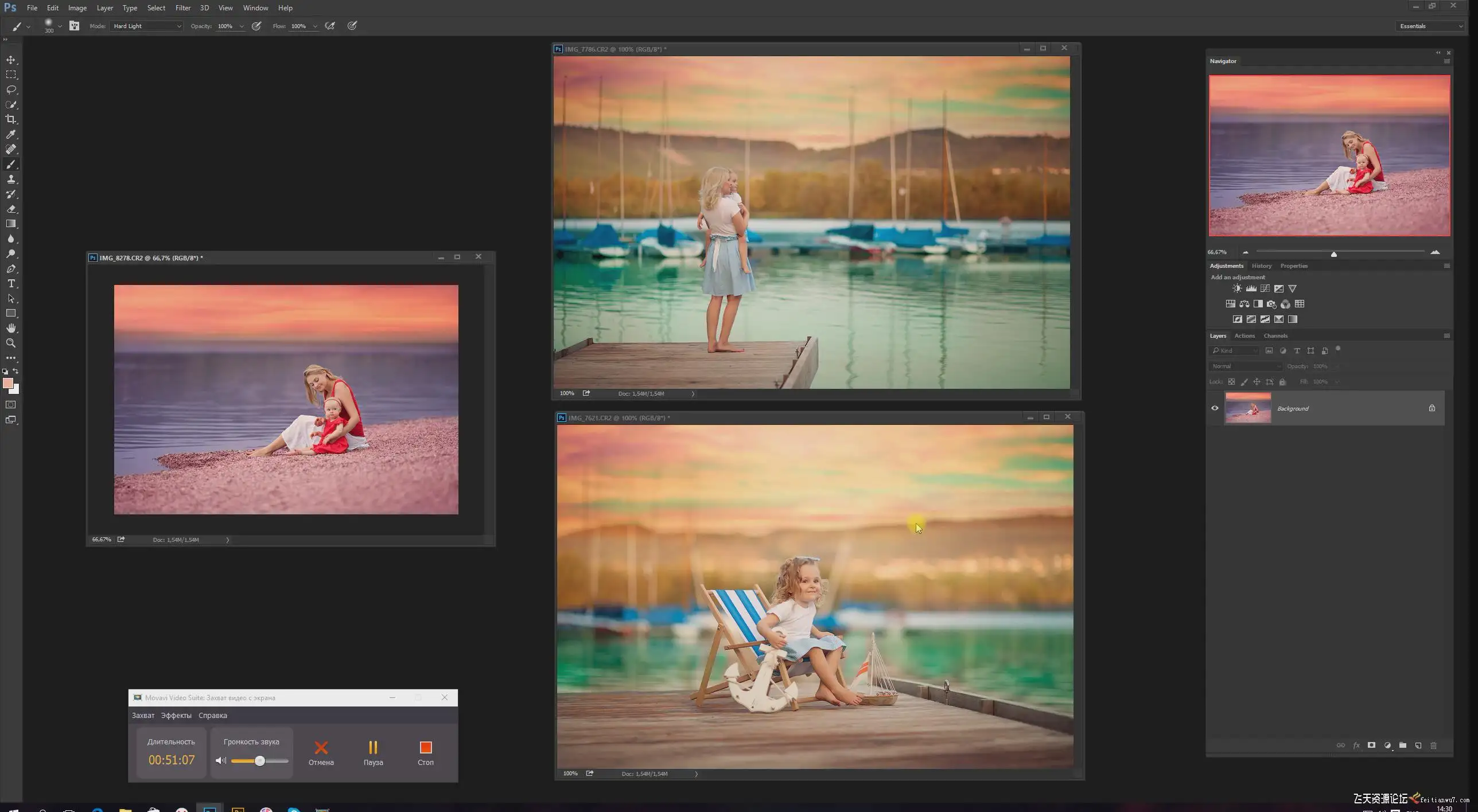This screenshot has width=1478, height=812.
Task: Click the Background layer thumbnail
Action: pyautogui.click(x=1248, y=408)
